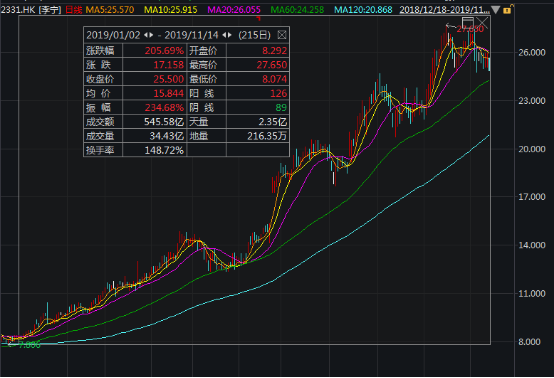
Task: Click the 20.000 price axis label
Action: point(532,149)
